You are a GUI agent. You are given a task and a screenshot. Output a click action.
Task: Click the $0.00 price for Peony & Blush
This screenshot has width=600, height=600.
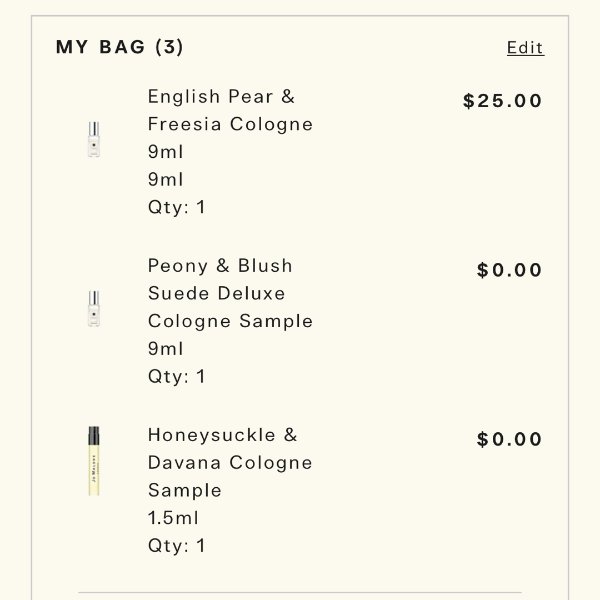[x=509, y=270]
